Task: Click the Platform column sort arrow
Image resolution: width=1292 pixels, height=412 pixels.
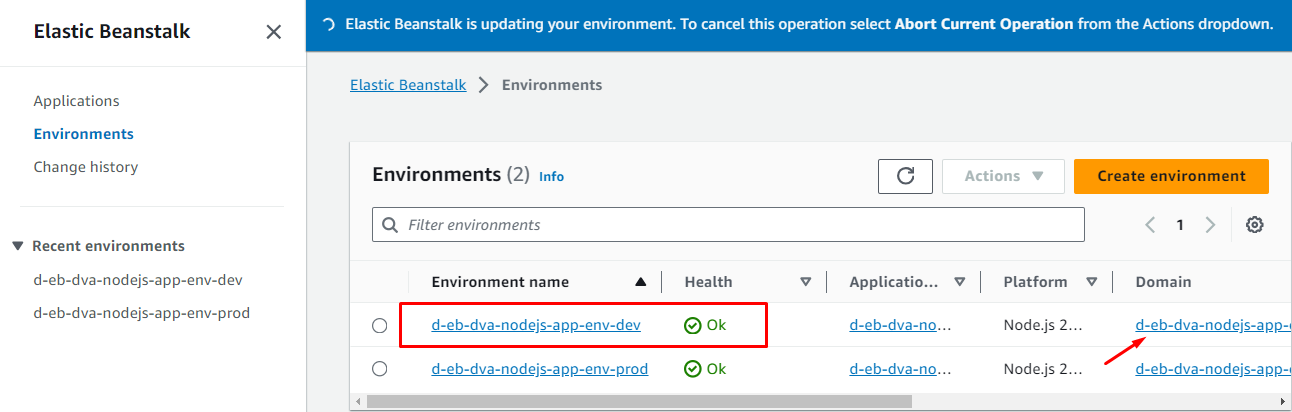Action: coord(1092,282)
